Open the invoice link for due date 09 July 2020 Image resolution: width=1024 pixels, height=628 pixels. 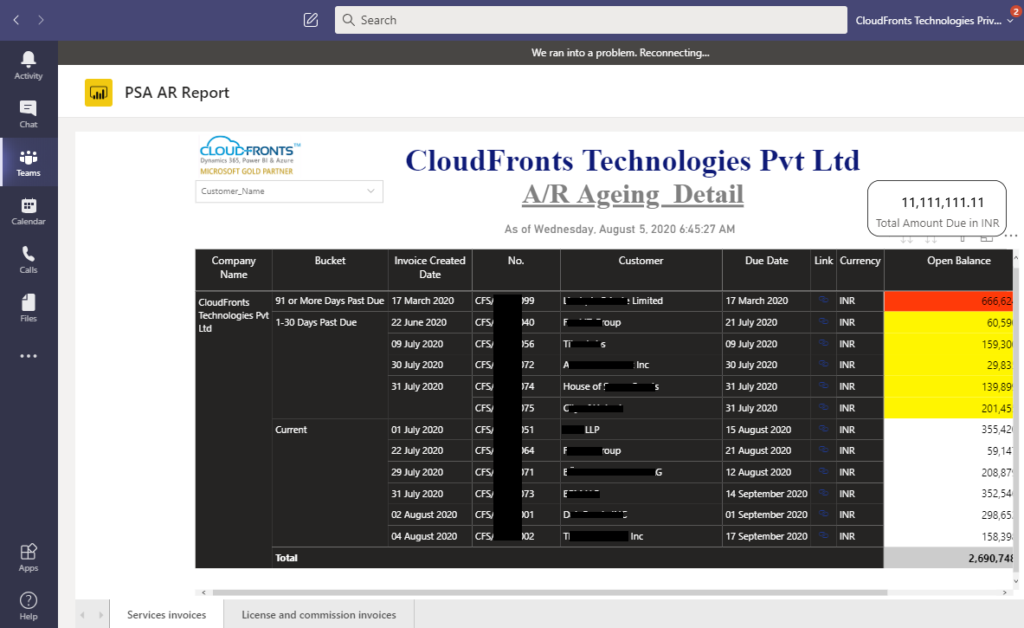tap(823, 343)
